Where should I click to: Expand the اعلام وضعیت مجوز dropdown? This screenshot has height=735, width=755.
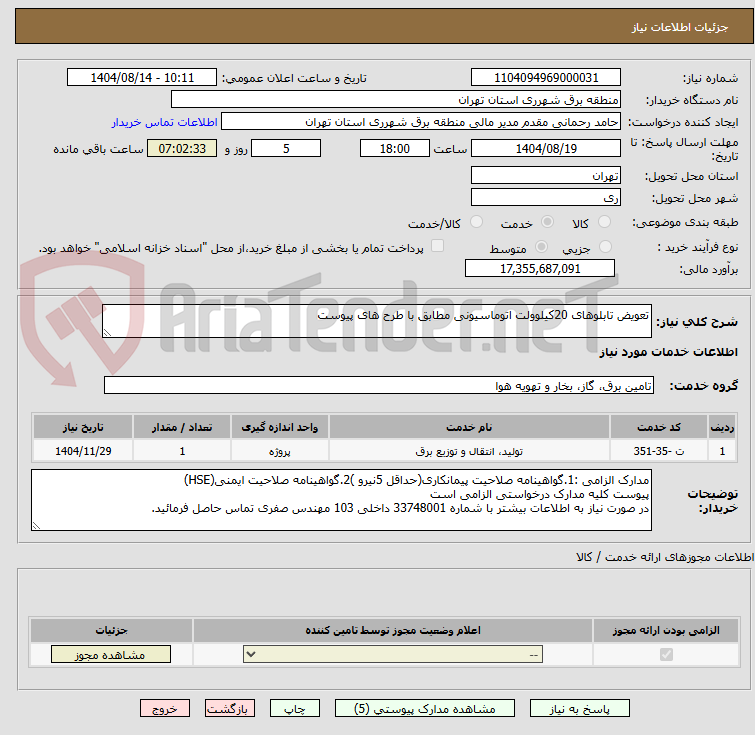point(393,655)
